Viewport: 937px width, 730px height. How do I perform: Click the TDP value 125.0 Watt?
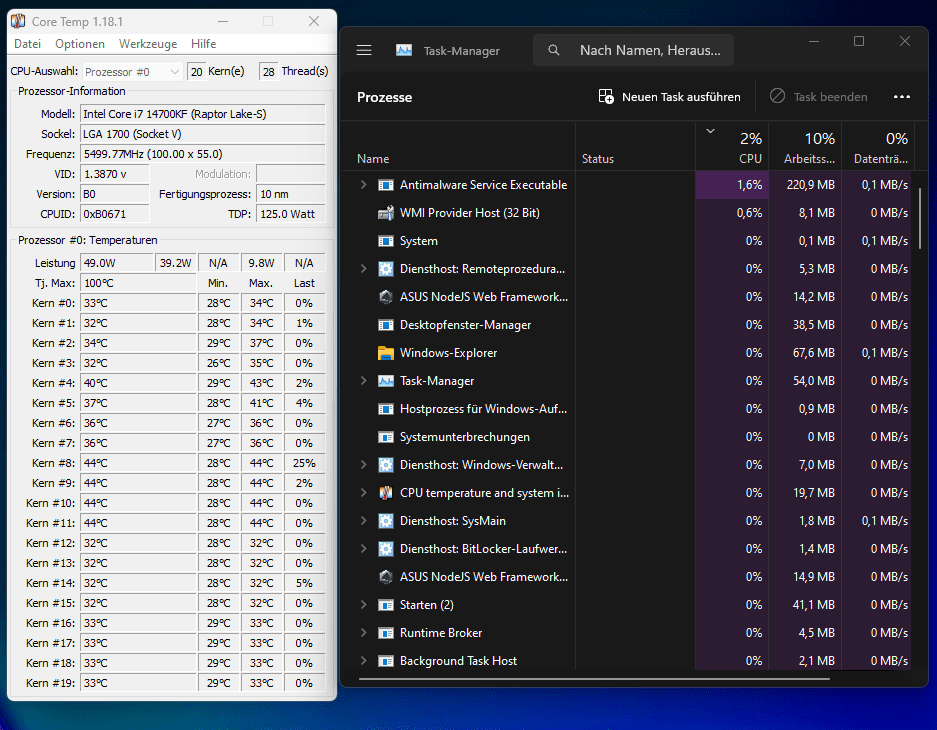click(x=291, y=214)
